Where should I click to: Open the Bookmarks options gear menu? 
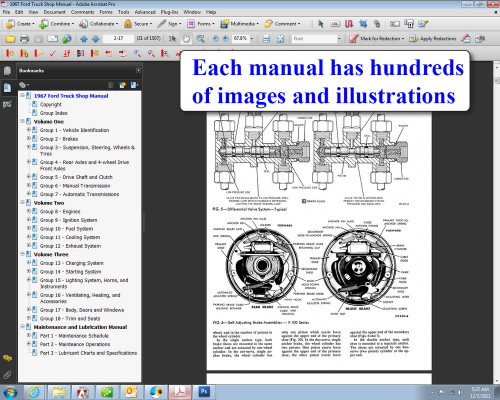(24, 85)
